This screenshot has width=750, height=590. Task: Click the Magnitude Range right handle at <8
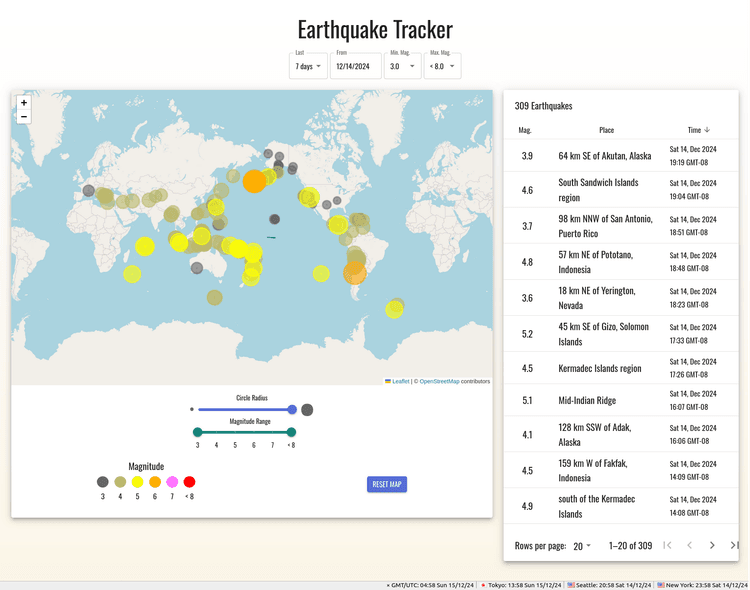[291, 433]
